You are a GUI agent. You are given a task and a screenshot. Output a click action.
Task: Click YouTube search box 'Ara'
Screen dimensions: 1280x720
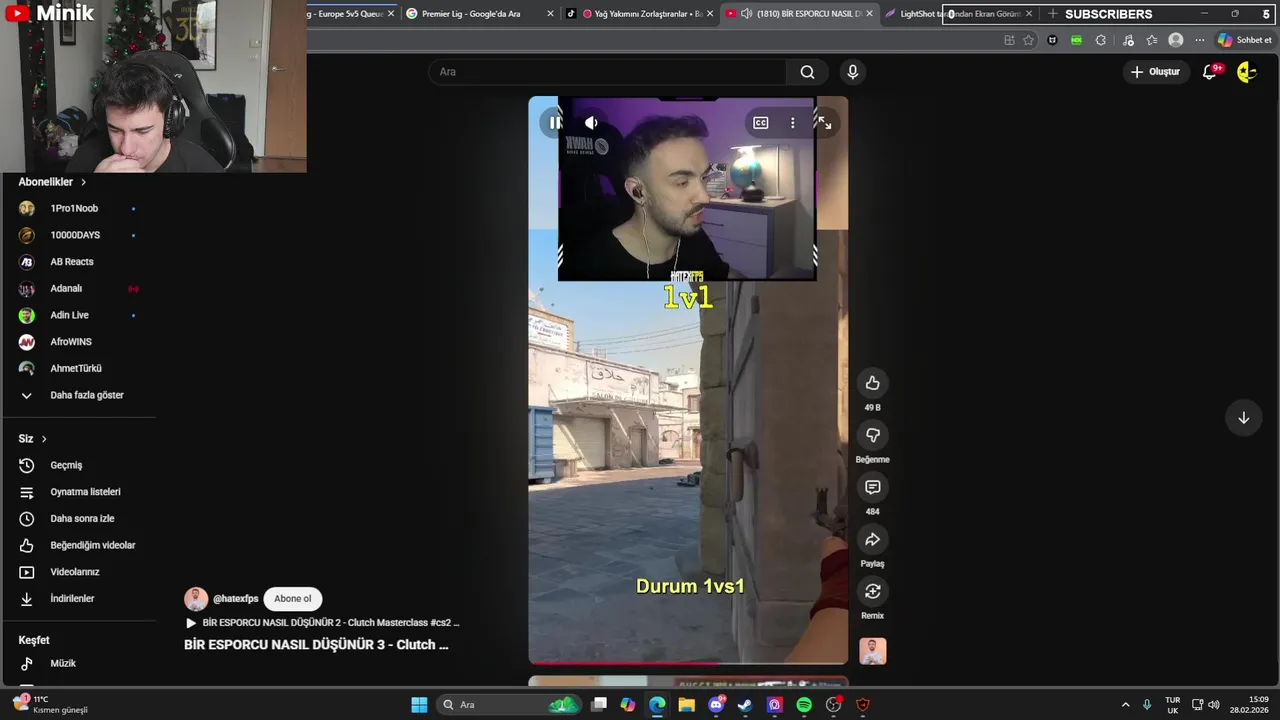point(608,72)
